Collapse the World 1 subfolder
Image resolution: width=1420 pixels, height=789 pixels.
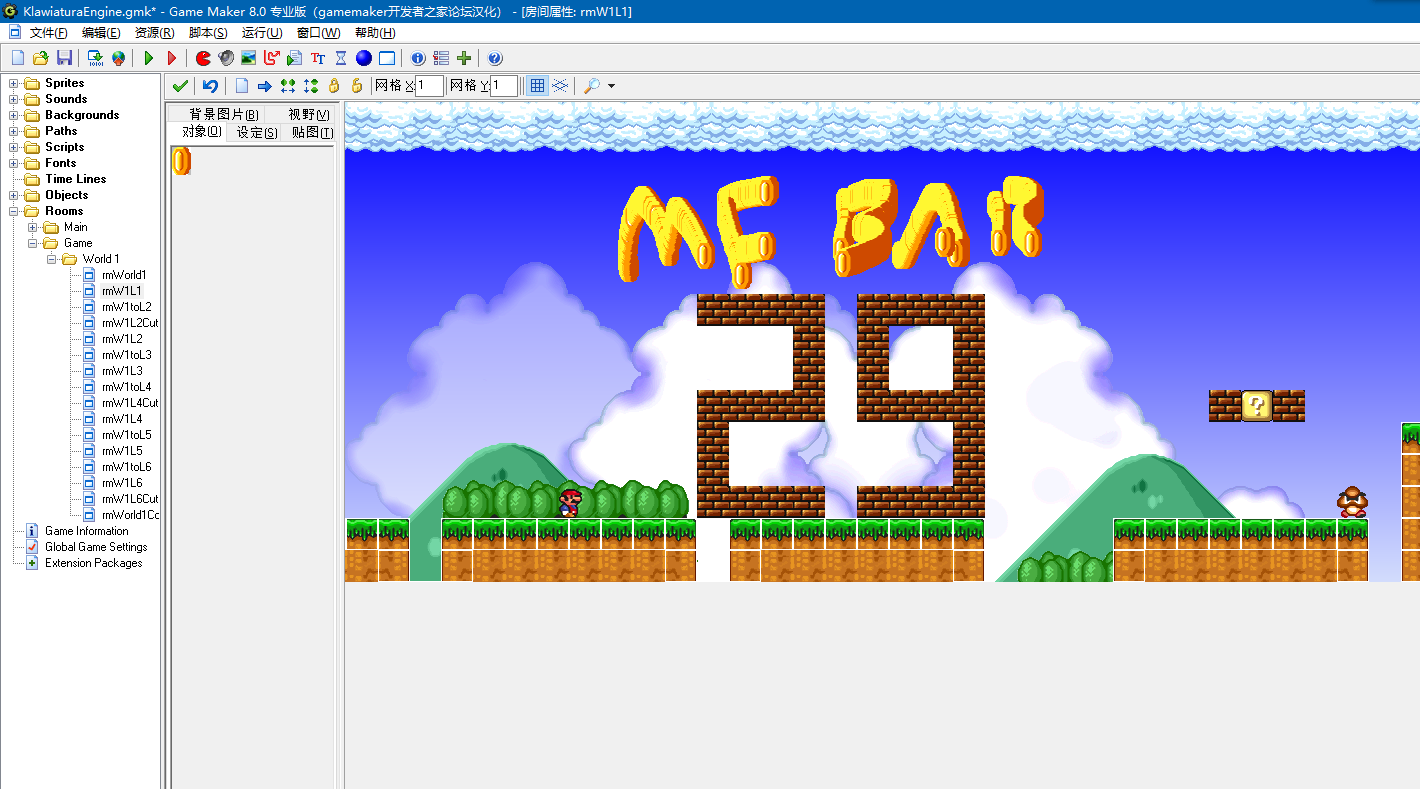click(52, 259)
